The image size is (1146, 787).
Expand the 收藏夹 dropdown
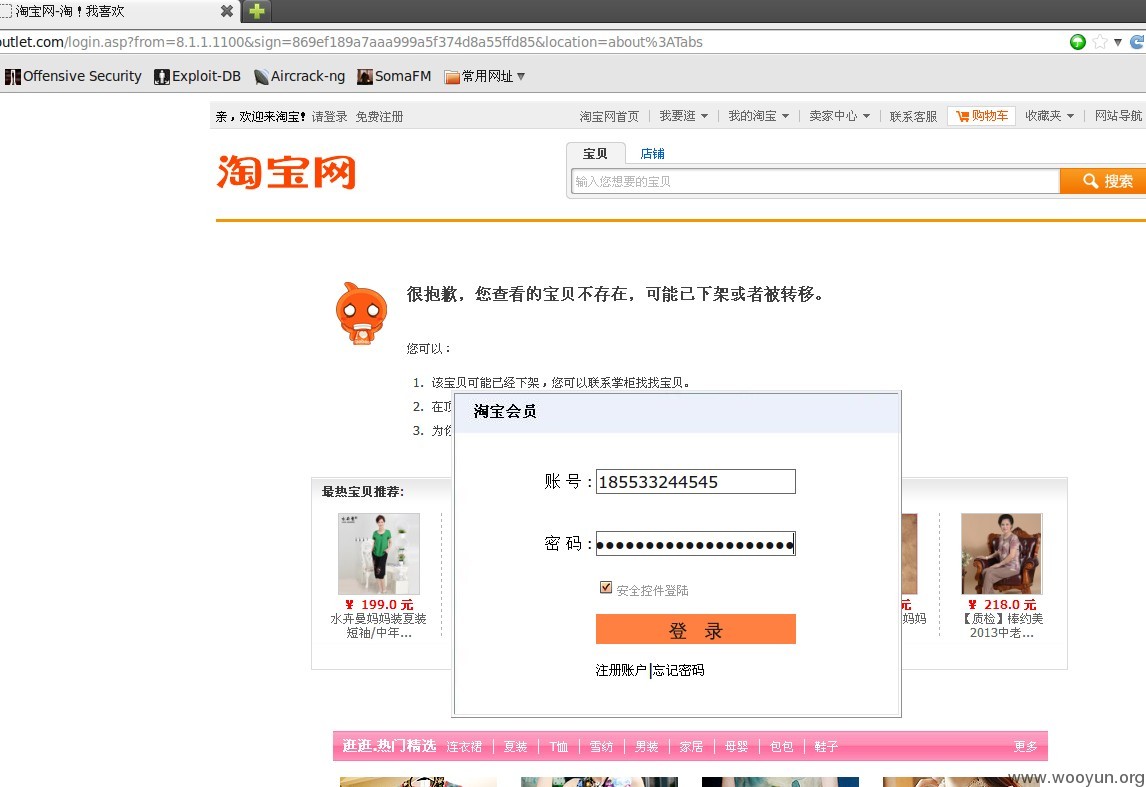click(x=1050, y=115)
